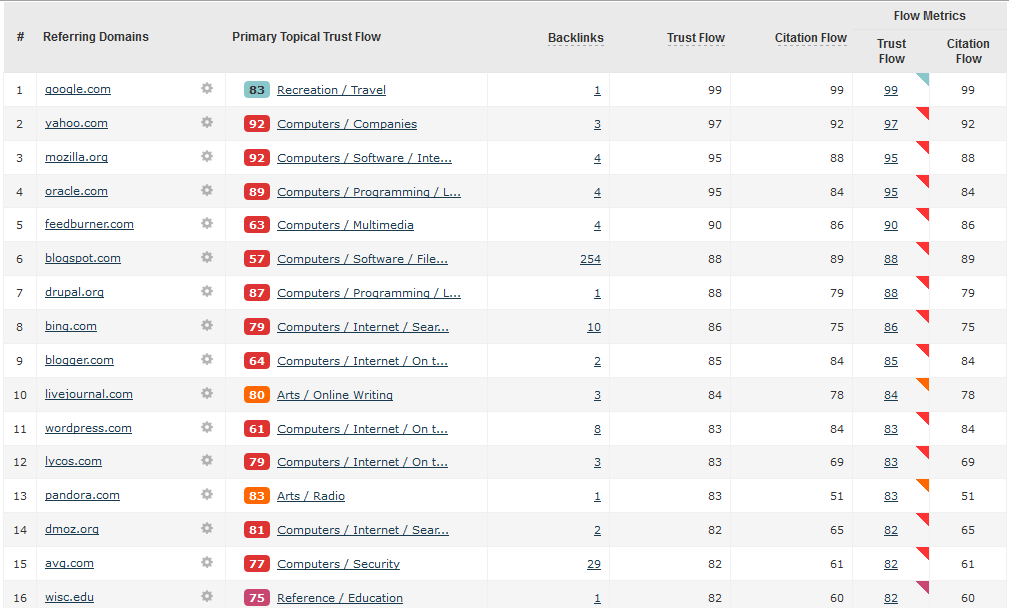
Task: Open the gear icon for drupal.org
Action: [x=207, y=291]
